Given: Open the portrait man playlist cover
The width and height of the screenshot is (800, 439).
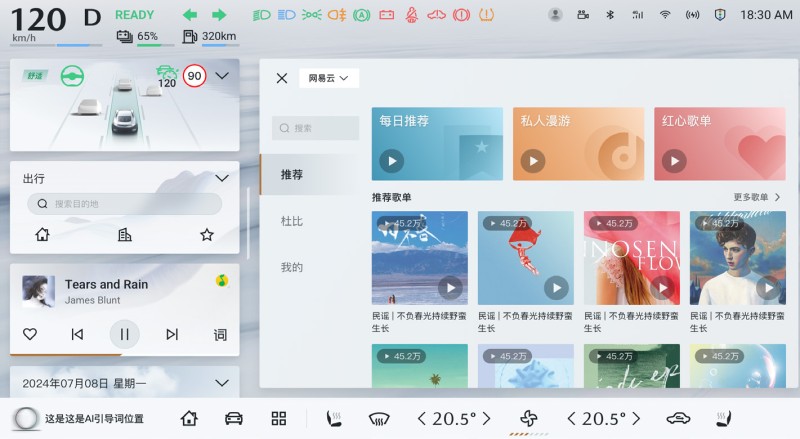Looking at the screenshot, I should [738, 258].
